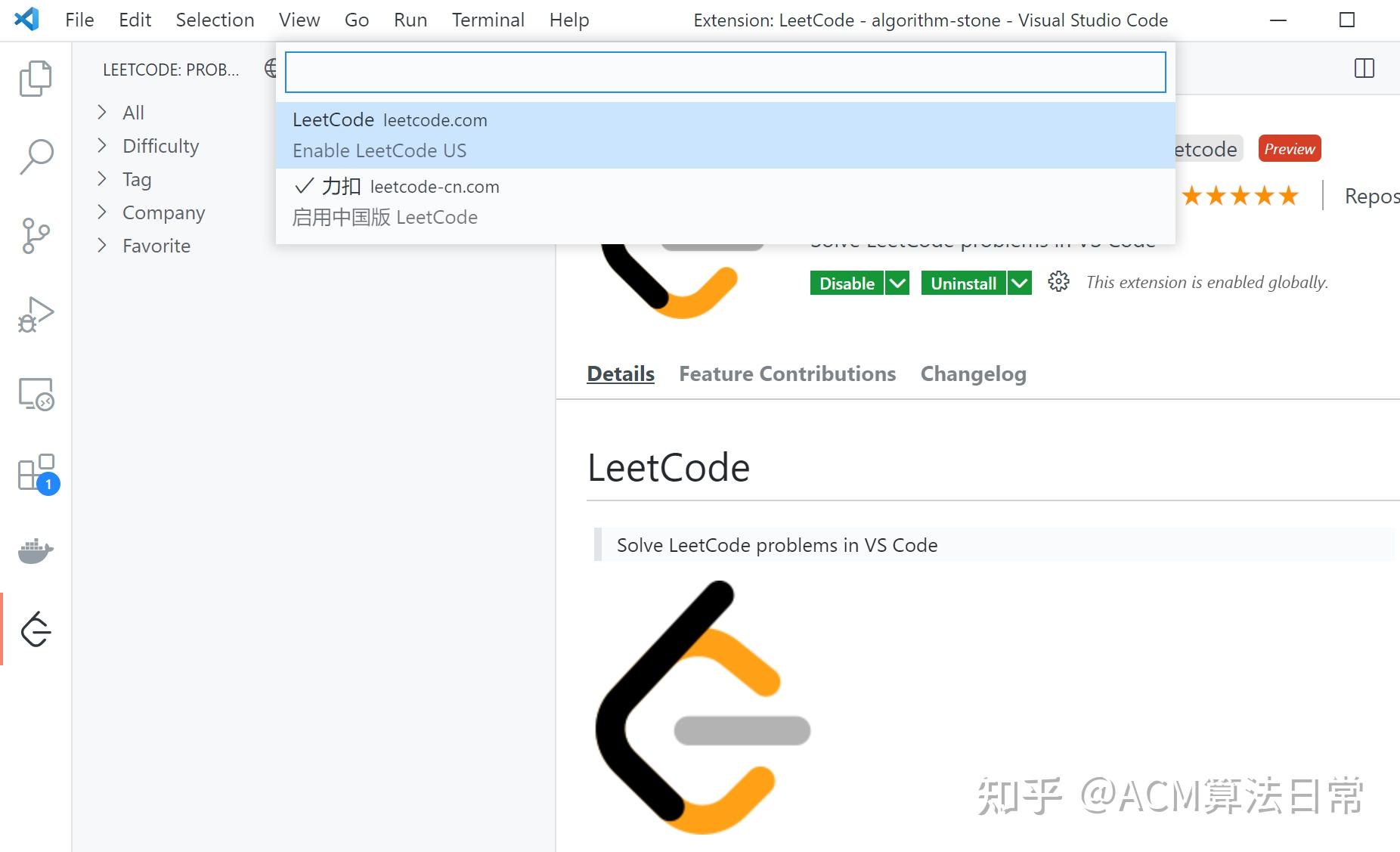Open the Search view

[36, 155]
